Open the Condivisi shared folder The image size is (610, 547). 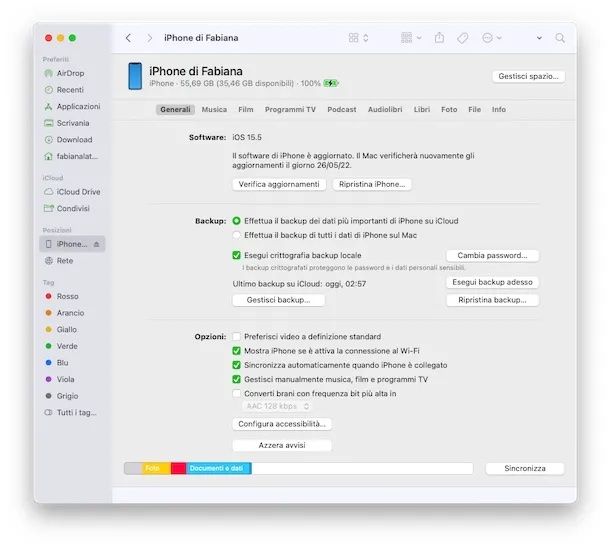[67, 209]
